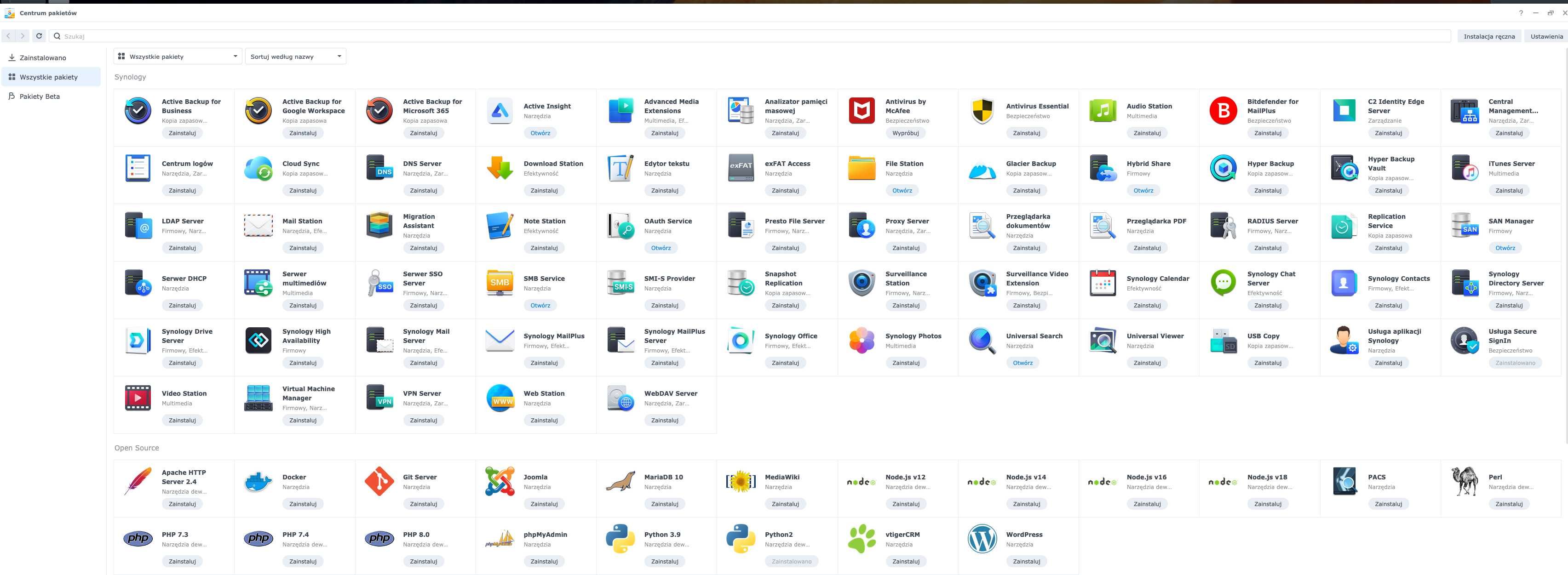This screenshot has width=1568, height=575.
Task: Click the Surveillance Station camera icon
Action: [x=862, y=284]
